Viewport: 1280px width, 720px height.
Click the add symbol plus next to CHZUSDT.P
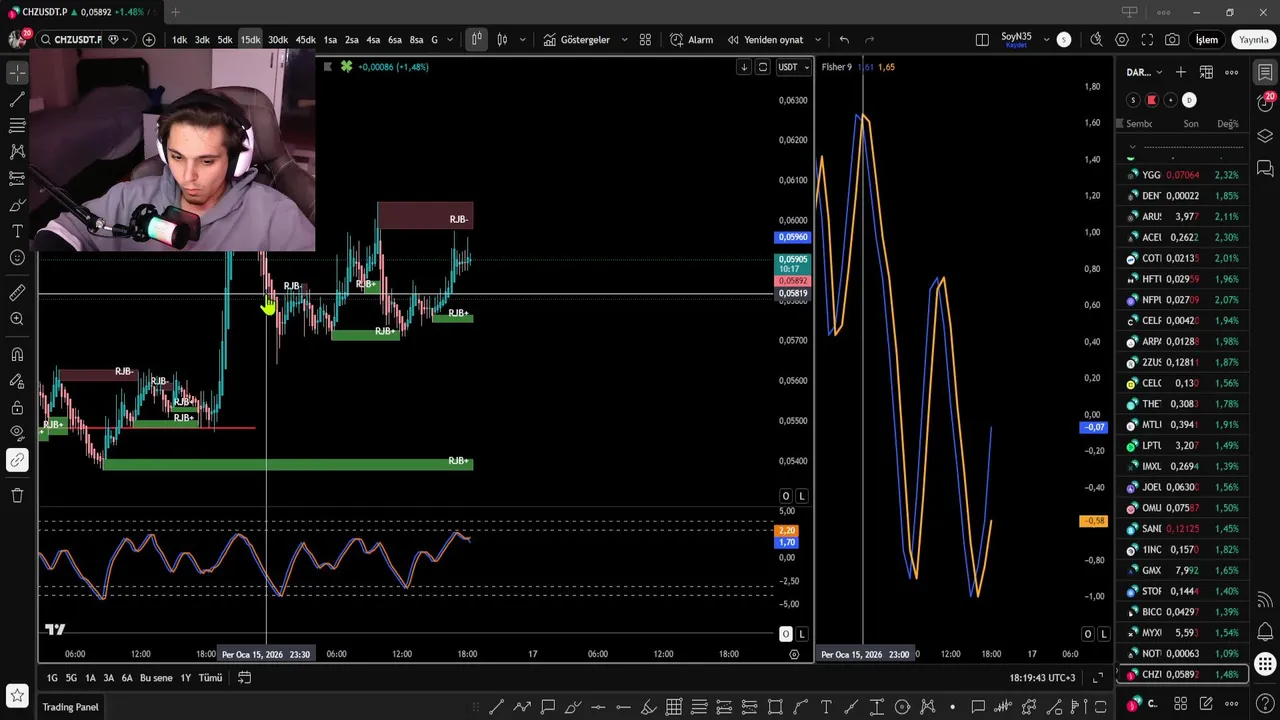[149, 40]
